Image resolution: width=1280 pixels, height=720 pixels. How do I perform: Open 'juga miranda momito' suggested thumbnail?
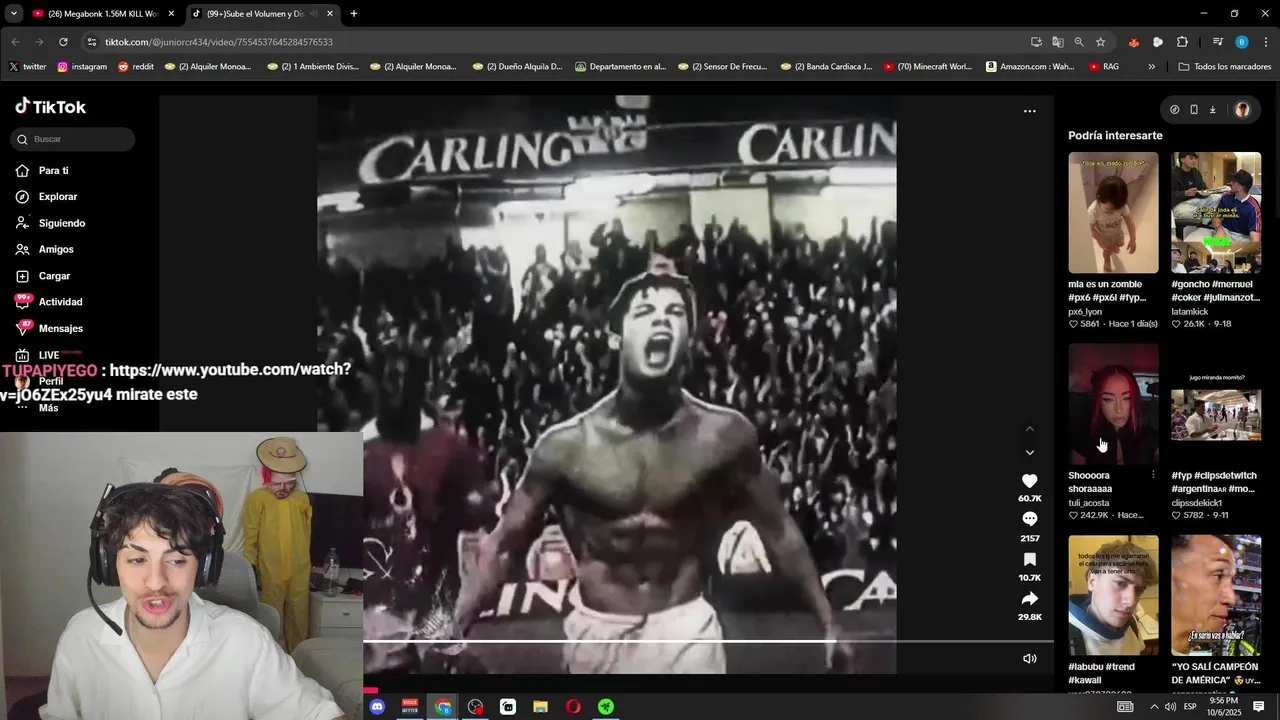[1216, 404]
